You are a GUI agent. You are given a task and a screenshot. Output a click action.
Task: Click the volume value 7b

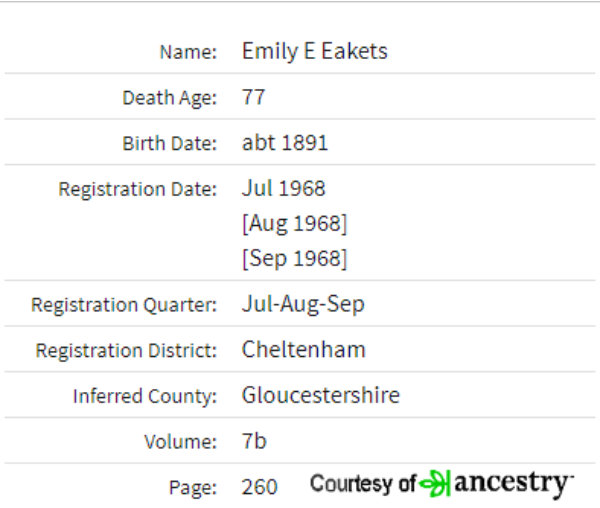(x=254, y=441)
